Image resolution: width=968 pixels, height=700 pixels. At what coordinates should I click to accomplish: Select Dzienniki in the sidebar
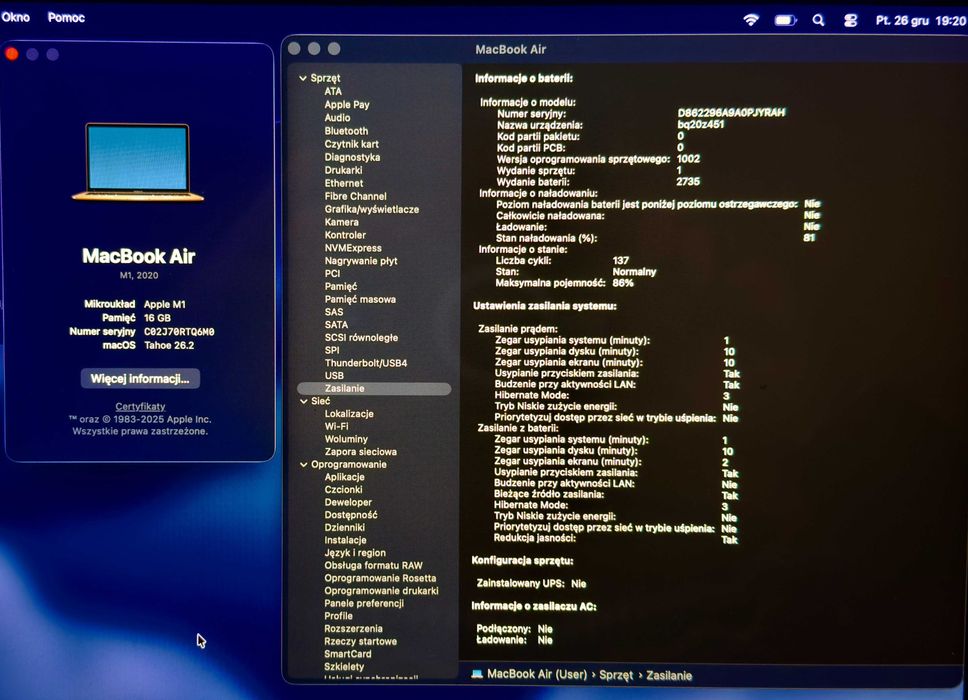coord(344,528)
